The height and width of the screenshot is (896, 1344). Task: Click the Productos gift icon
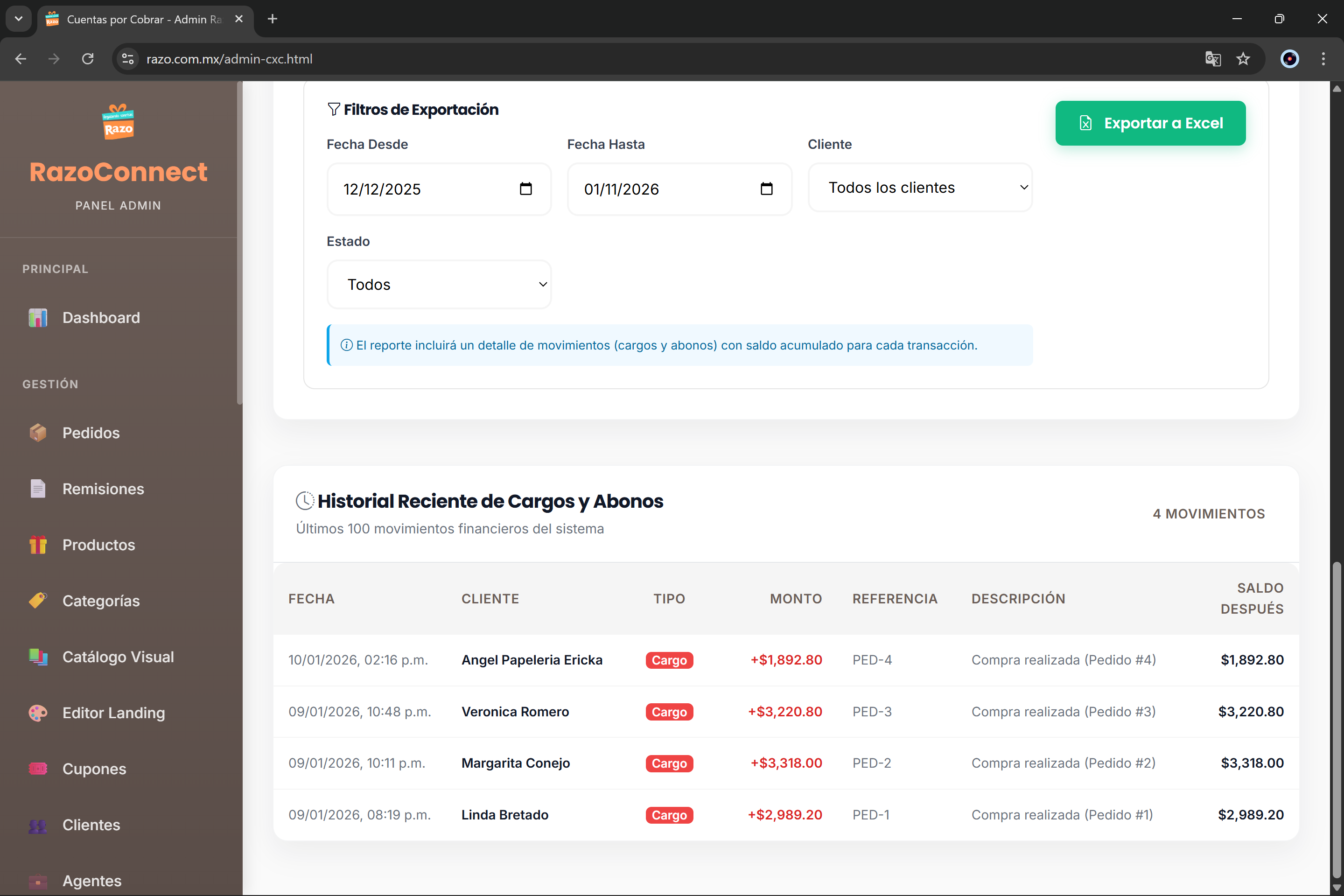pos(38,545)
